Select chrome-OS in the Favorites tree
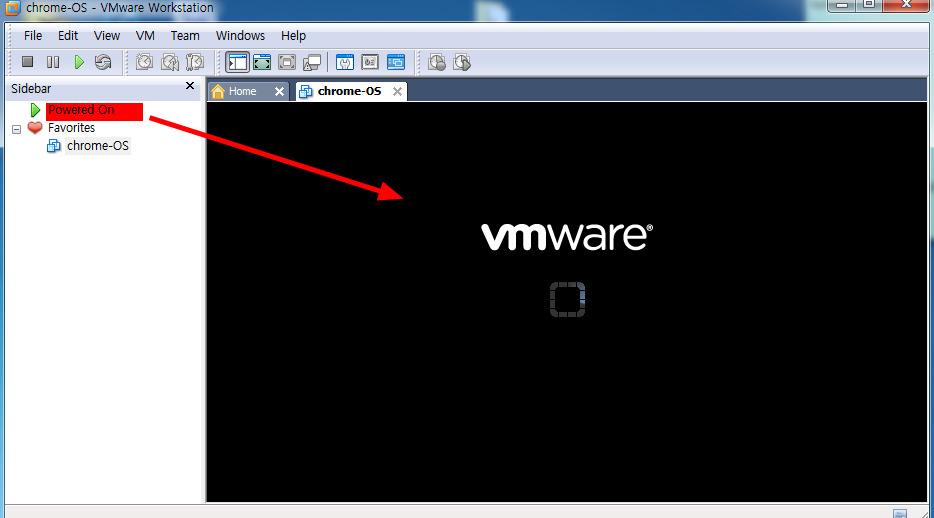934x518 pixels. pyautogui.click(x=97, y=146)
